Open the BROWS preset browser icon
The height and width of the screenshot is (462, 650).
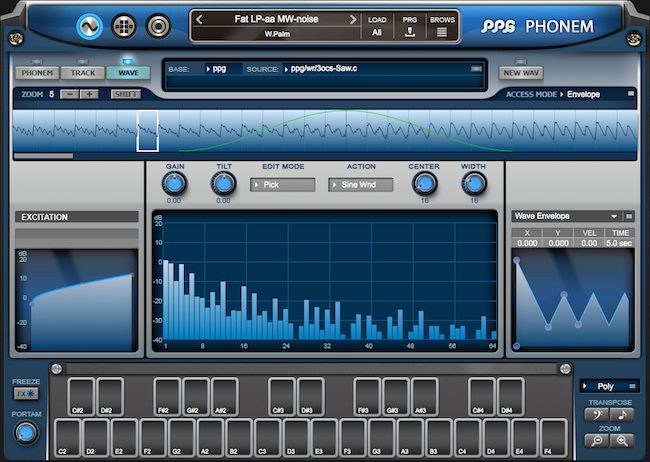[x=442, y=32]
